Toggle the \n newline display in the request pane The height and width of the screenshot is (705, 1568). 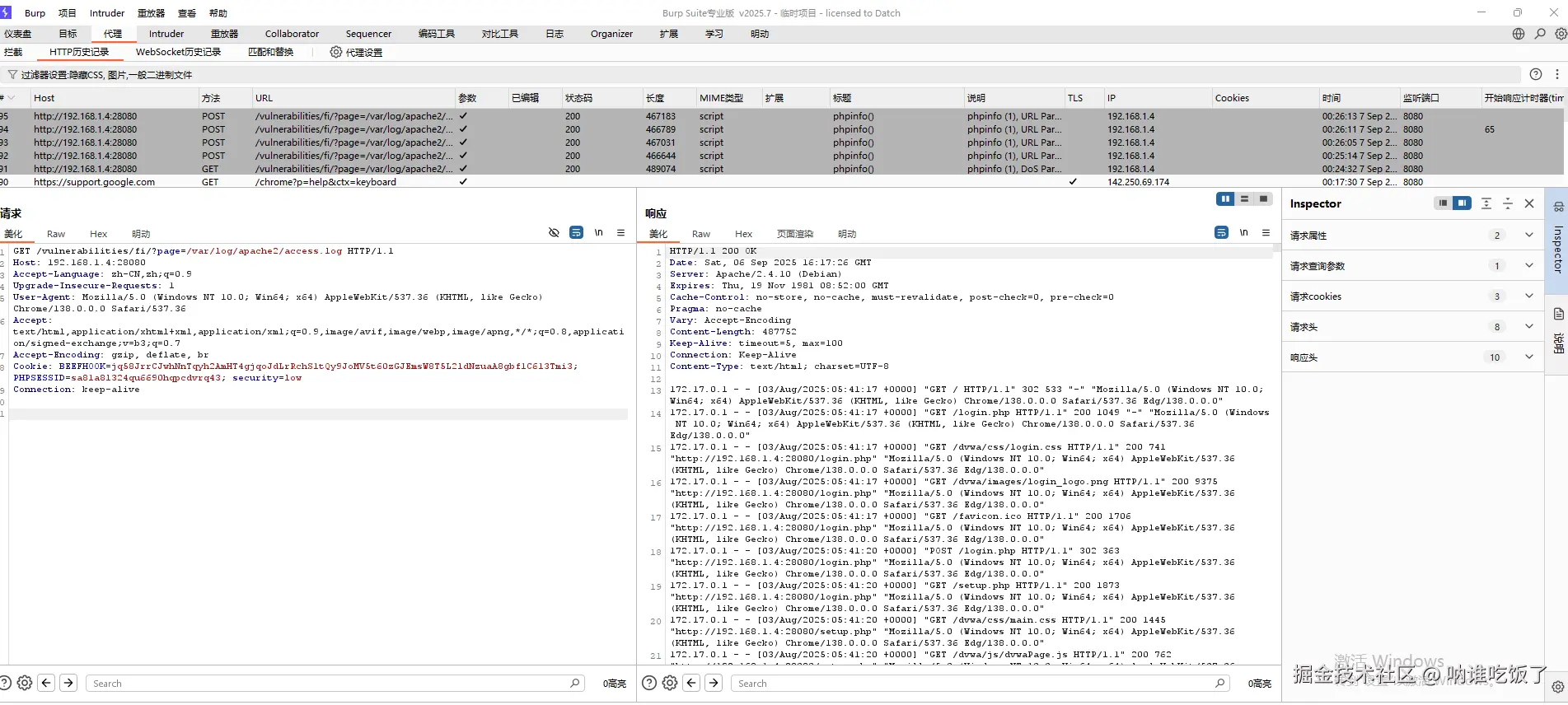pyautogui.click(x=599, y=233)
